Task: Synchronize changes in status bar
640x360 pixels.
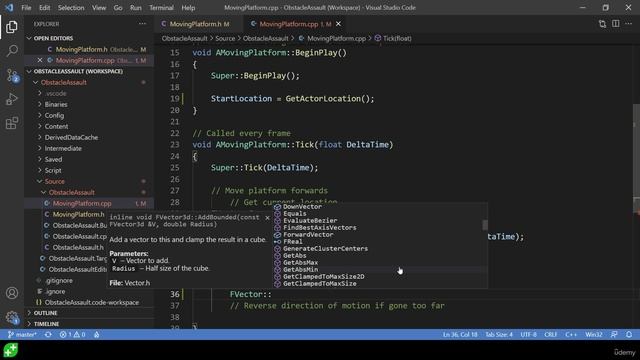Action: click(48, 334)
